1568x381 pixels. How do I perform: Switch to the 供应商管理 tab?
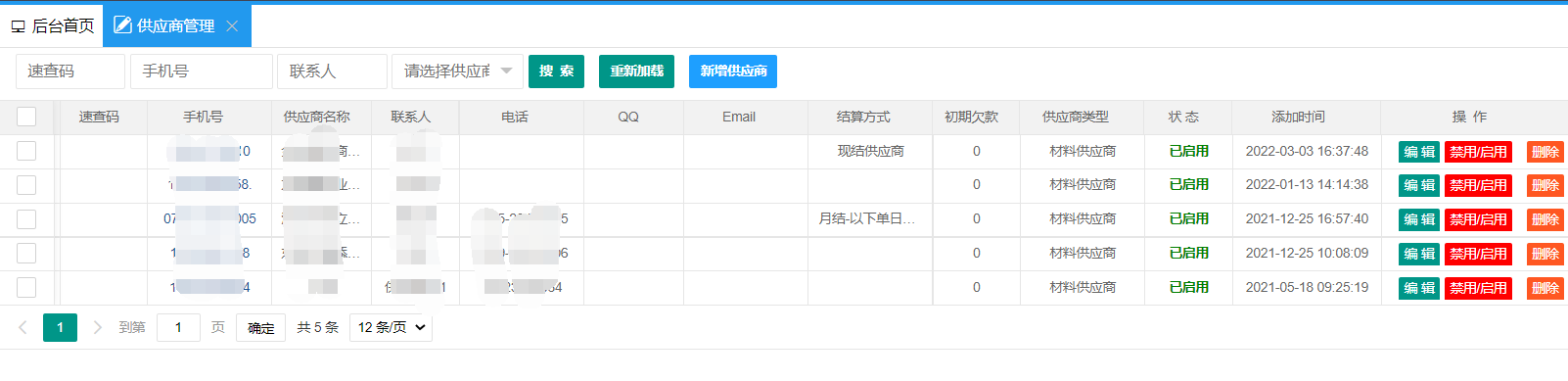pos(176,26)
